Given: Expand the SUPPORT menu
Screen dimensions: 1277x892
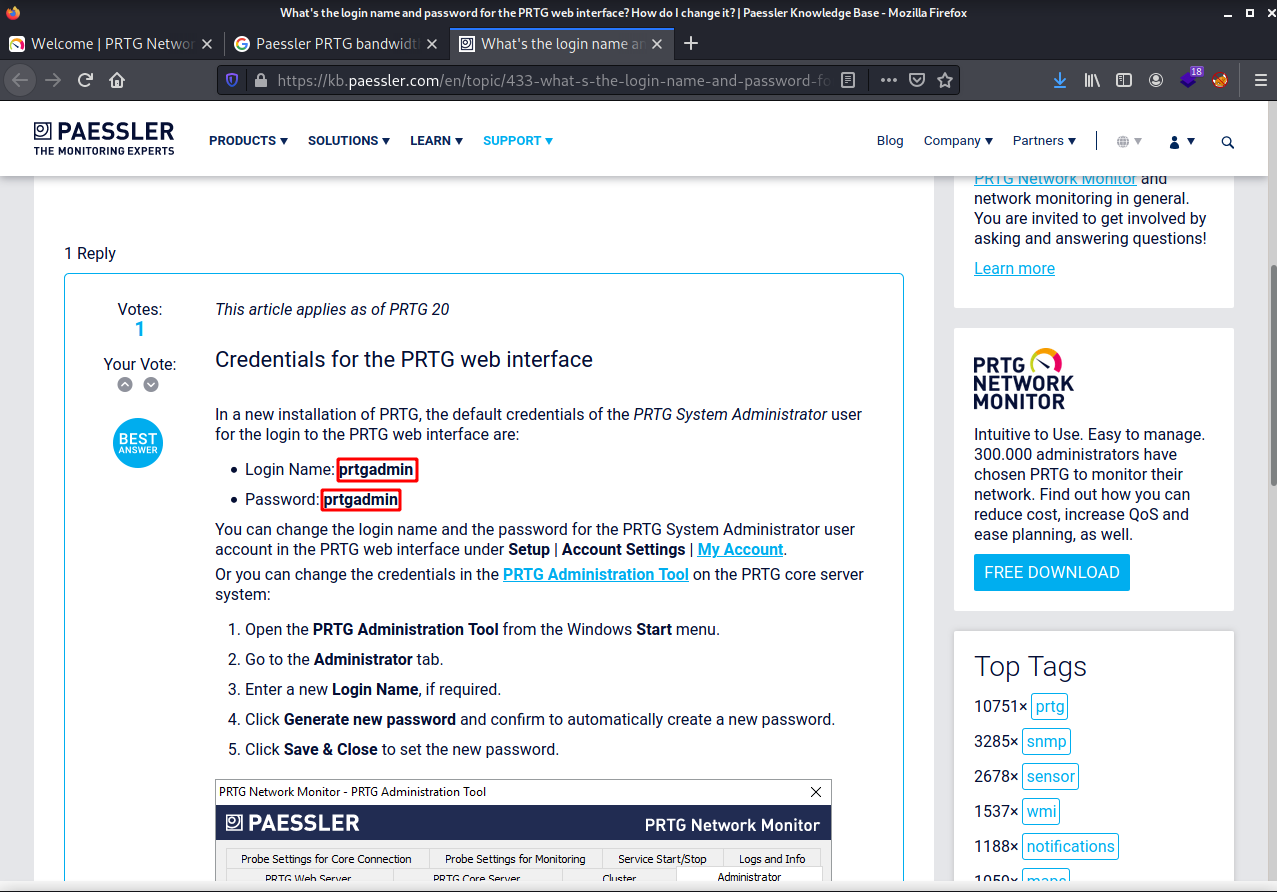Looking at the screenshot, I should (518, 141).
